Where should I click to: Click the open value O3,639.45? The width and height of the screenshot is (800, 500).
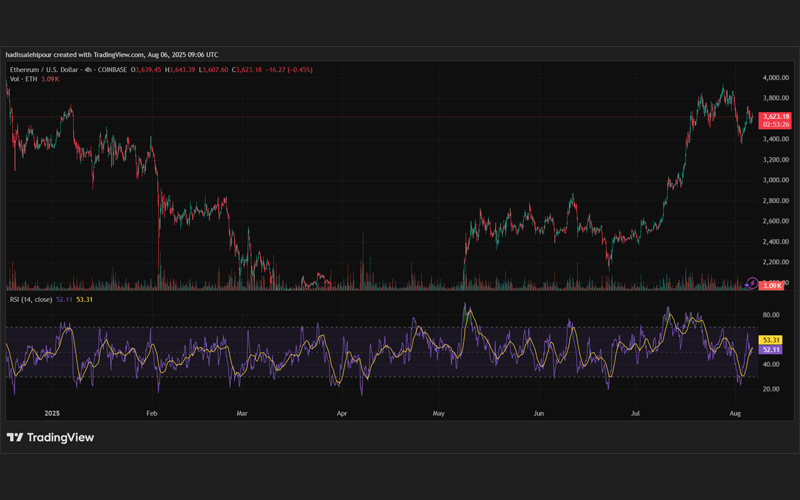pos(146,69)
